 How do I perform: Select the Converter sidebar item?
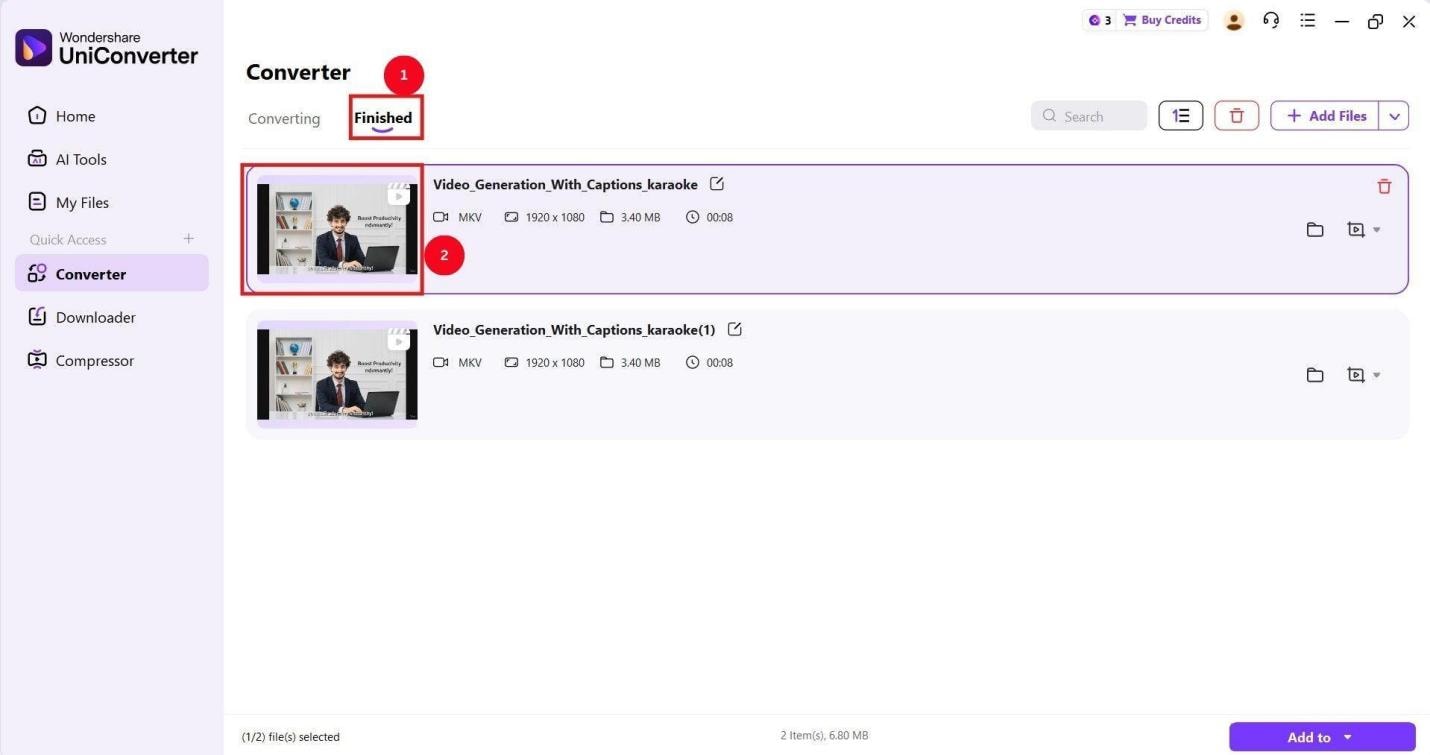pos(112,273)
